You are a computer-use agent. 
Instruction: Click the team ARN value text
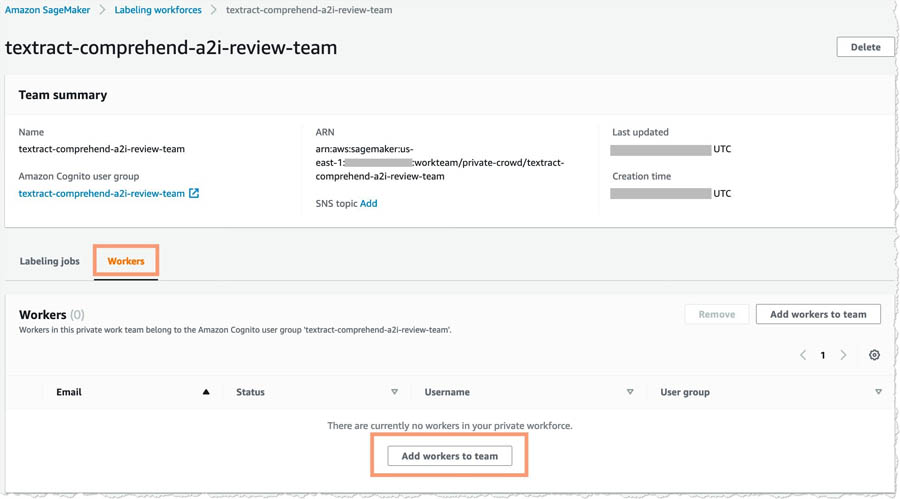tap(440, 163)
